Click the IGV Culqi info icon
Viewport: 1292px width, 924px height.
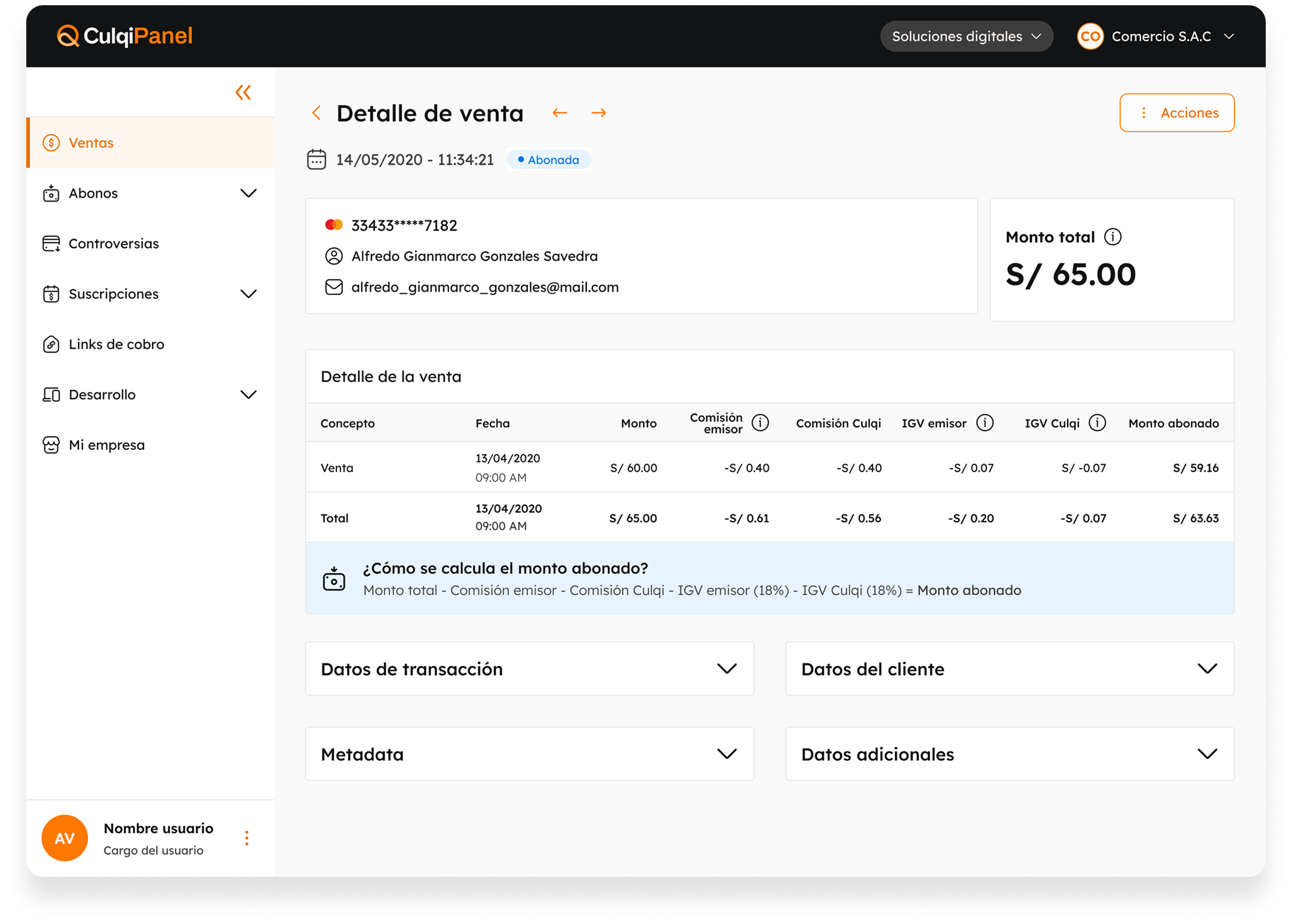[x=1097, y=423]
